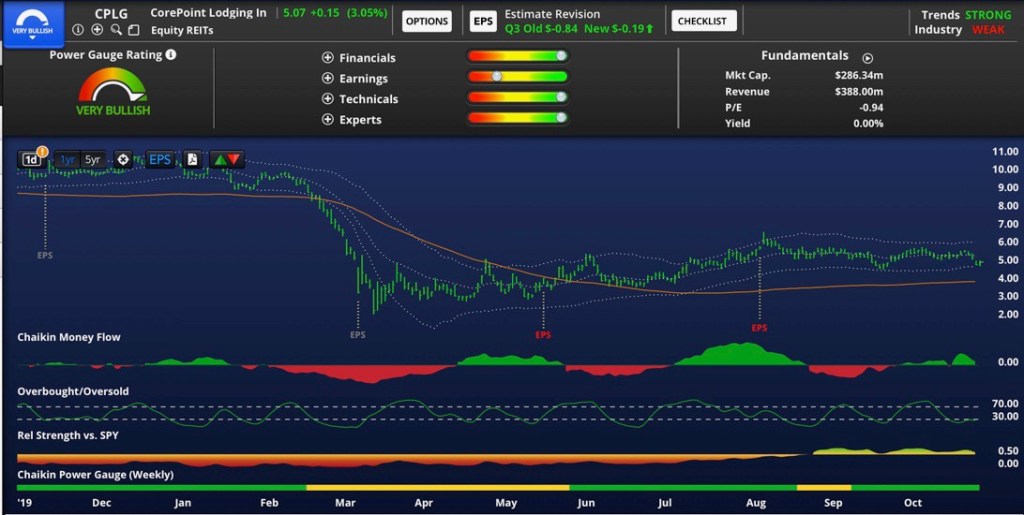
Task: Open the Very Bullish rating tab
Action: coord(33,20)
